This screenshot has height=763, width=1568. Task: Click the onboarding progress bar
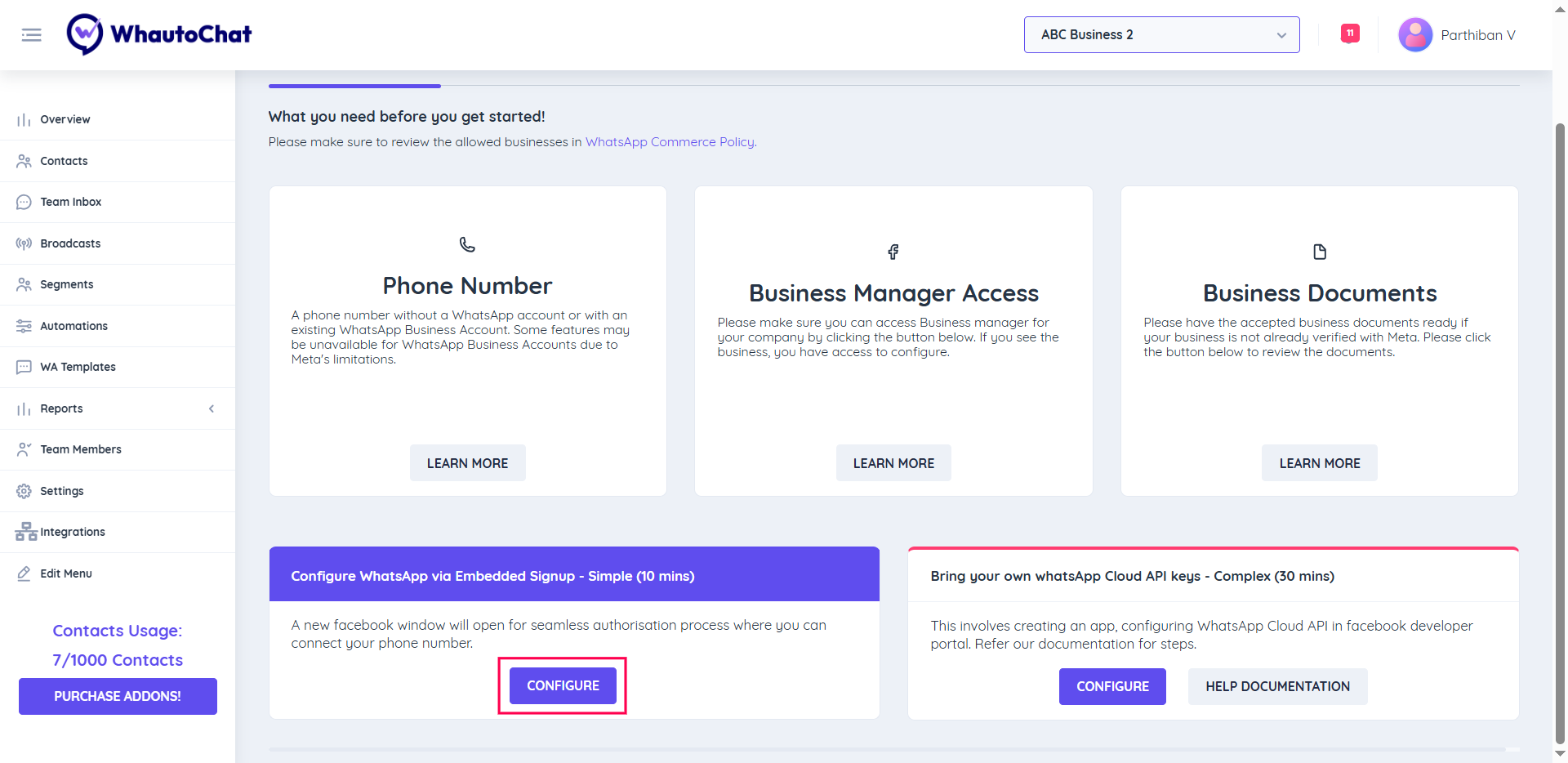[893, 86]
